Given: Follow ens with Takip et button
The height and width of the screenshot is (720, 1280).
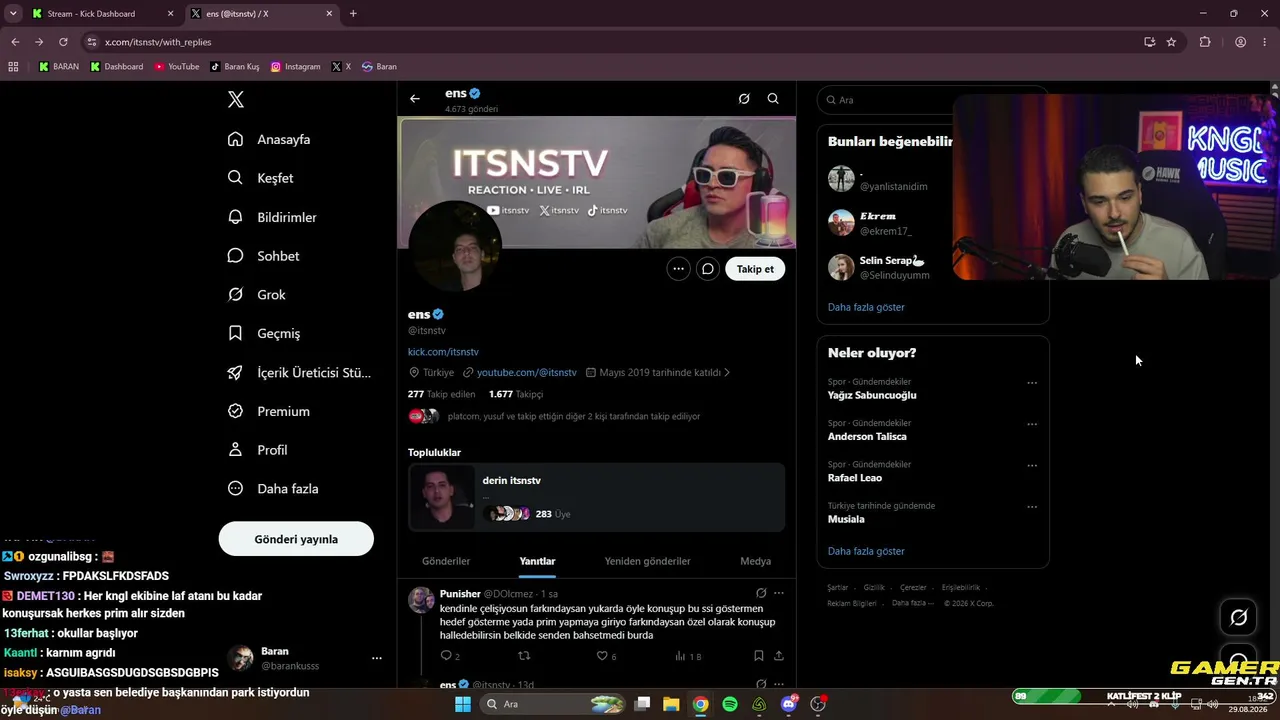Looking at the screenshot, I should [755, 269].
